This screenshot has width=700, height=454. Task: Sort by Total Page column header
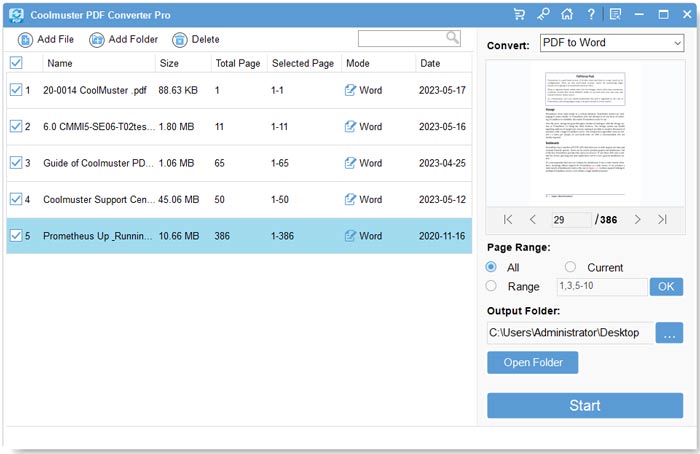[x=238, y=63]
